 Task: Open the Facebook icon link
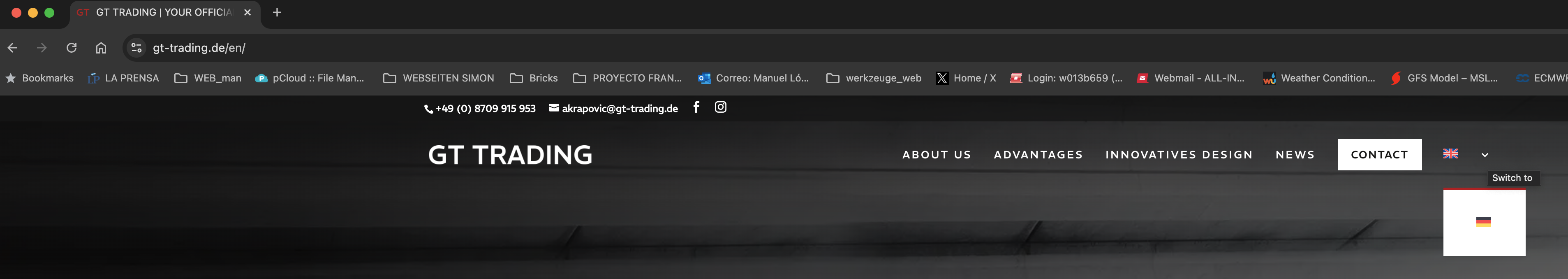696,107
